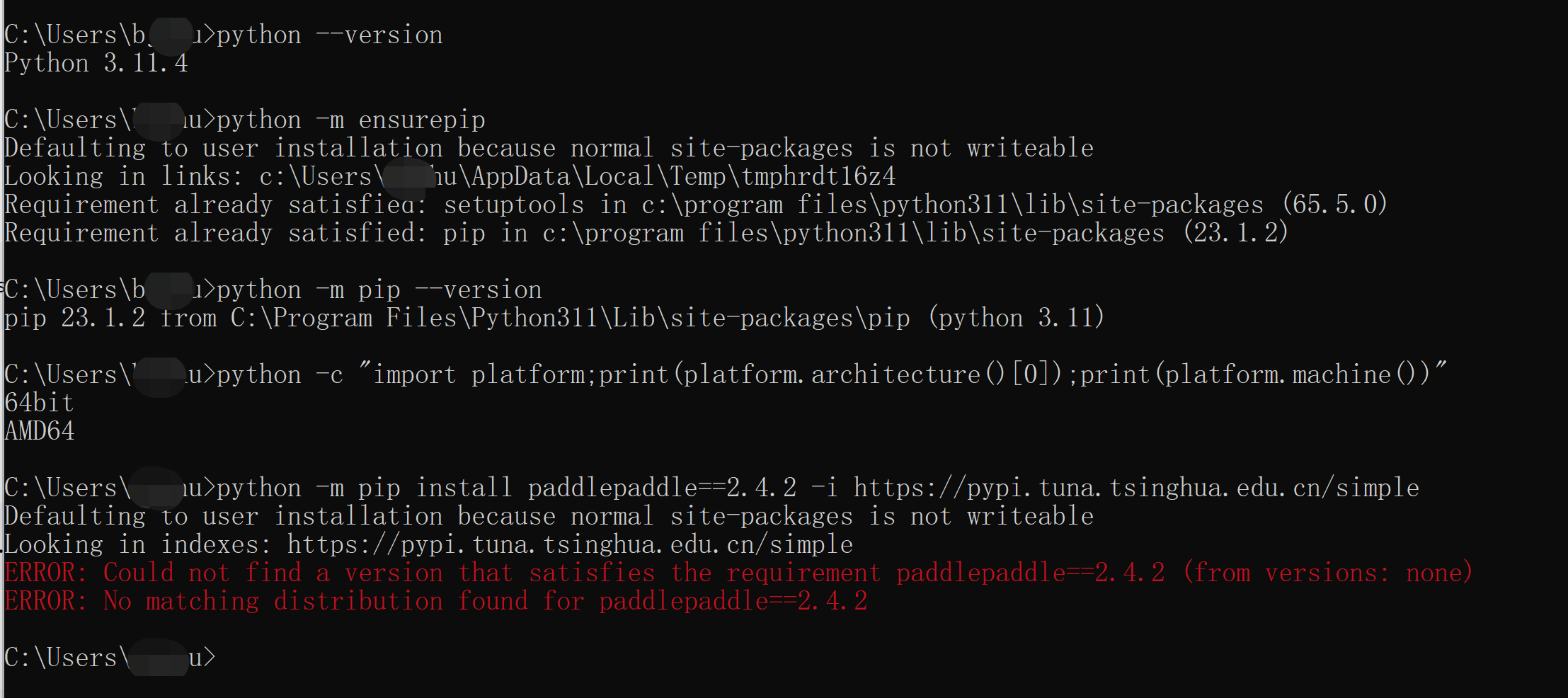Click the setuptools version number (65.5.0)
Screen dimensions: 1568x698
click(x=1334, y=205)
